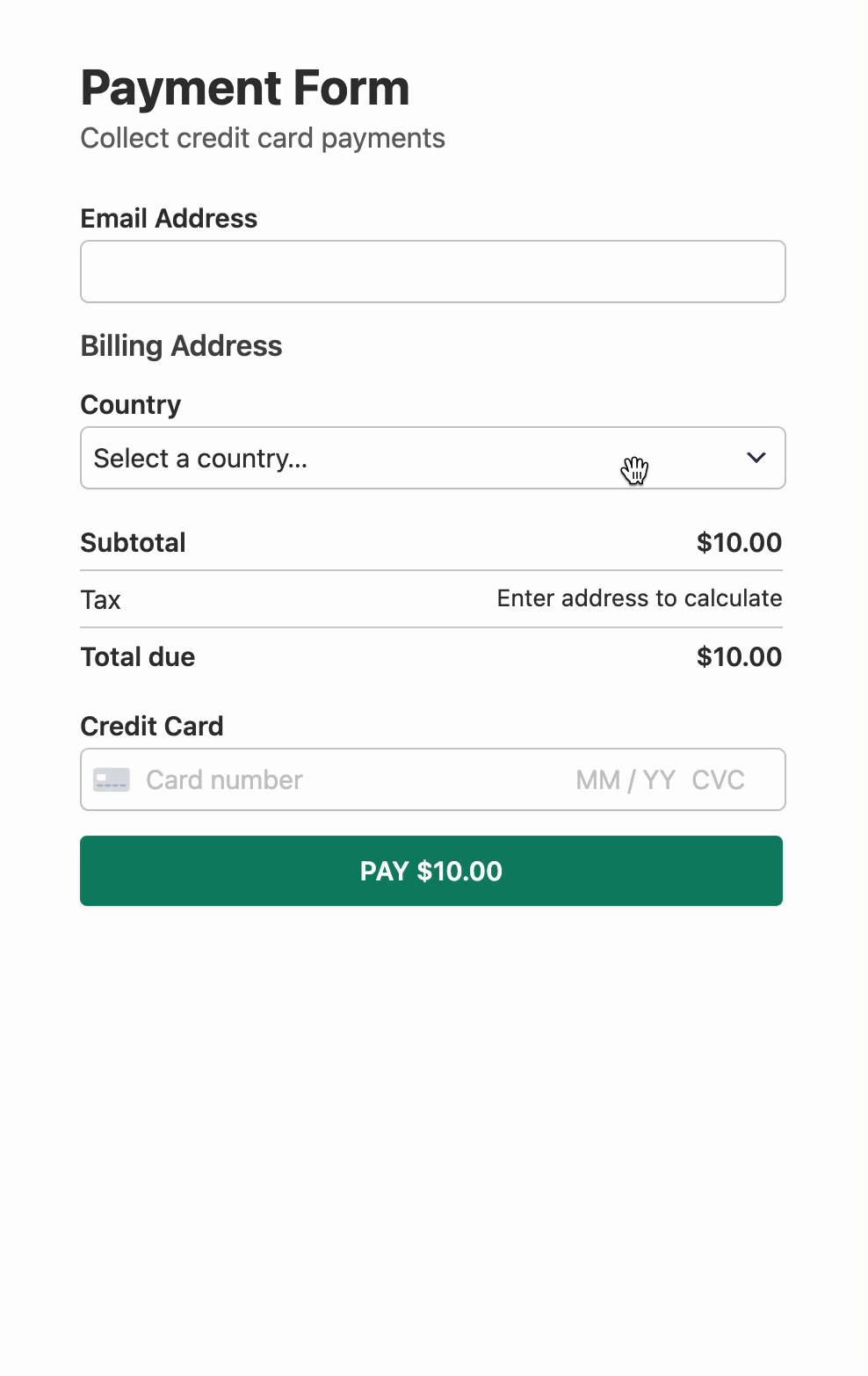Click the Total due label
This screenshot has width=868, height=1376.
[x=138, y=657]
